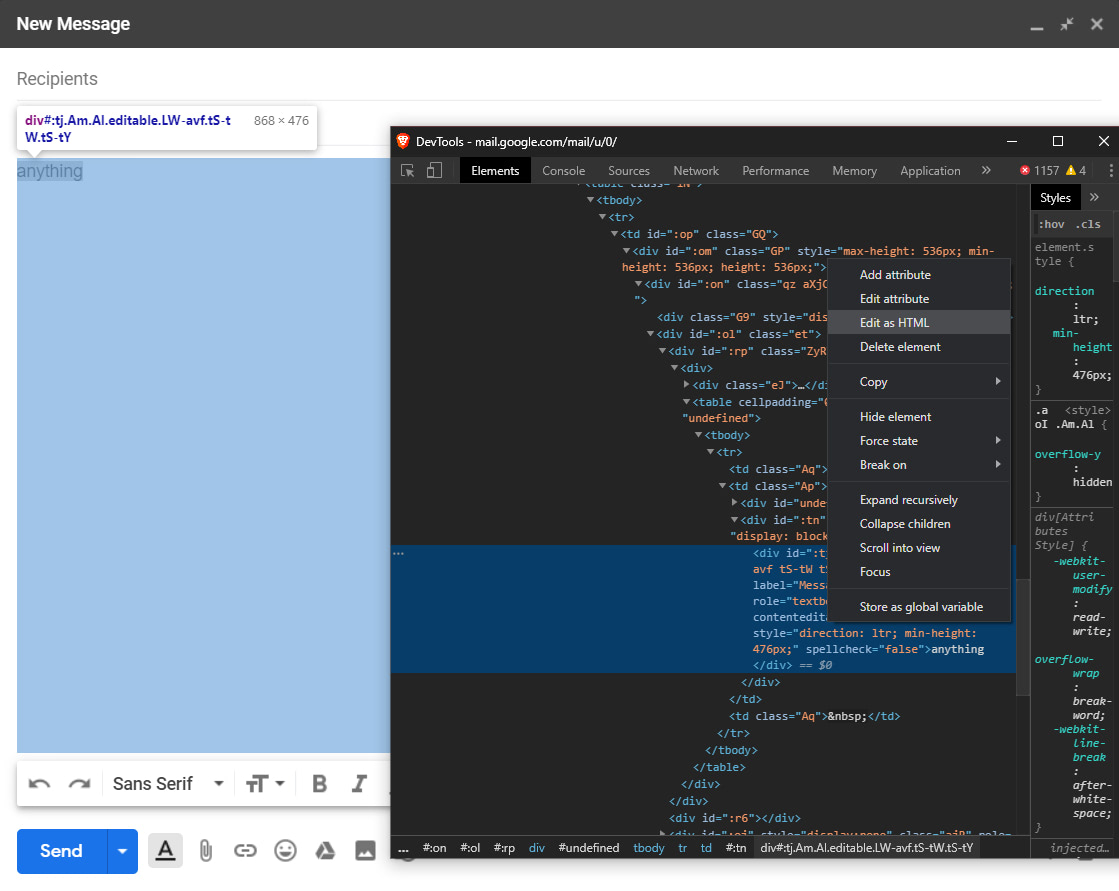
Task: Toggle .cls element classes button
Action: tap(1088, 224)
